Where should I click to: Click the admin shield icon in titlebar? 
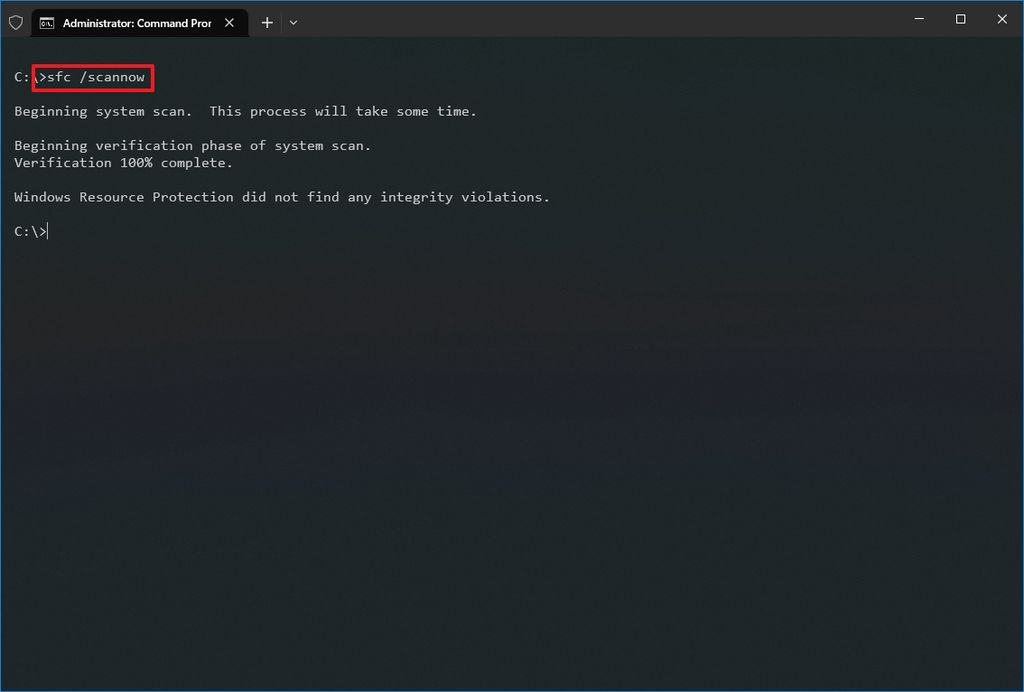click(x=15, y=21)
